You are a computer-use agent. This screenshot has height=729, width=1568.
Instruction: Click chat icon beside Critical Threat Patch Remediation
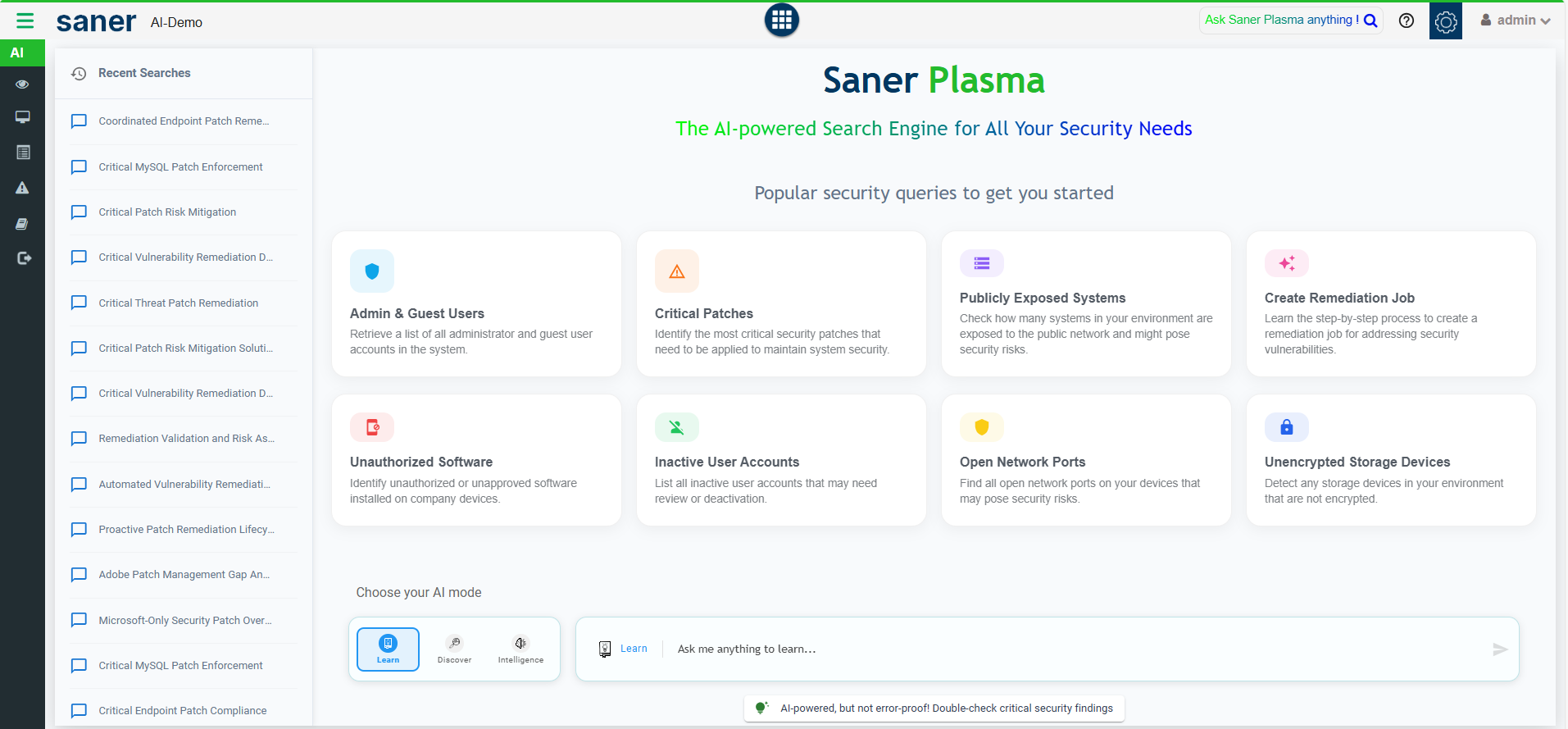click(79, 303)
